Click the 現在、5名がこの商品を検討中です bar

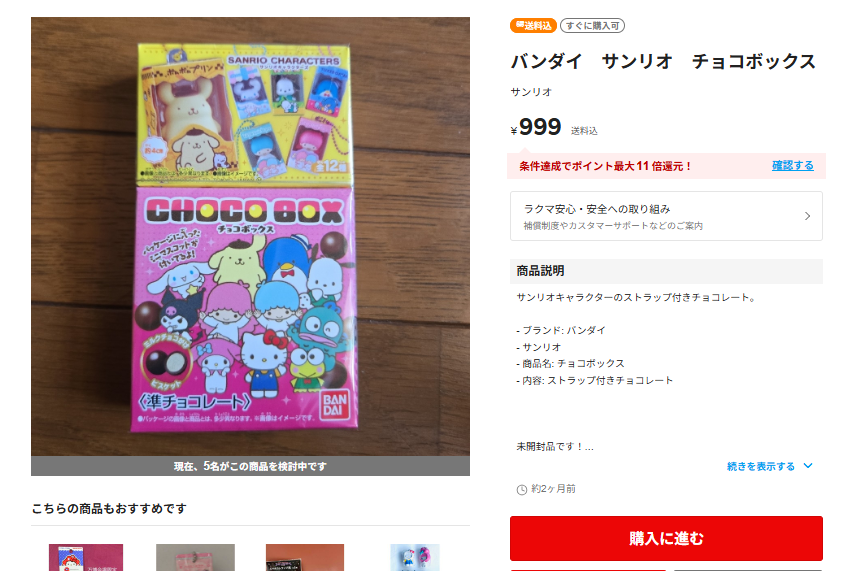coord(250,466)
